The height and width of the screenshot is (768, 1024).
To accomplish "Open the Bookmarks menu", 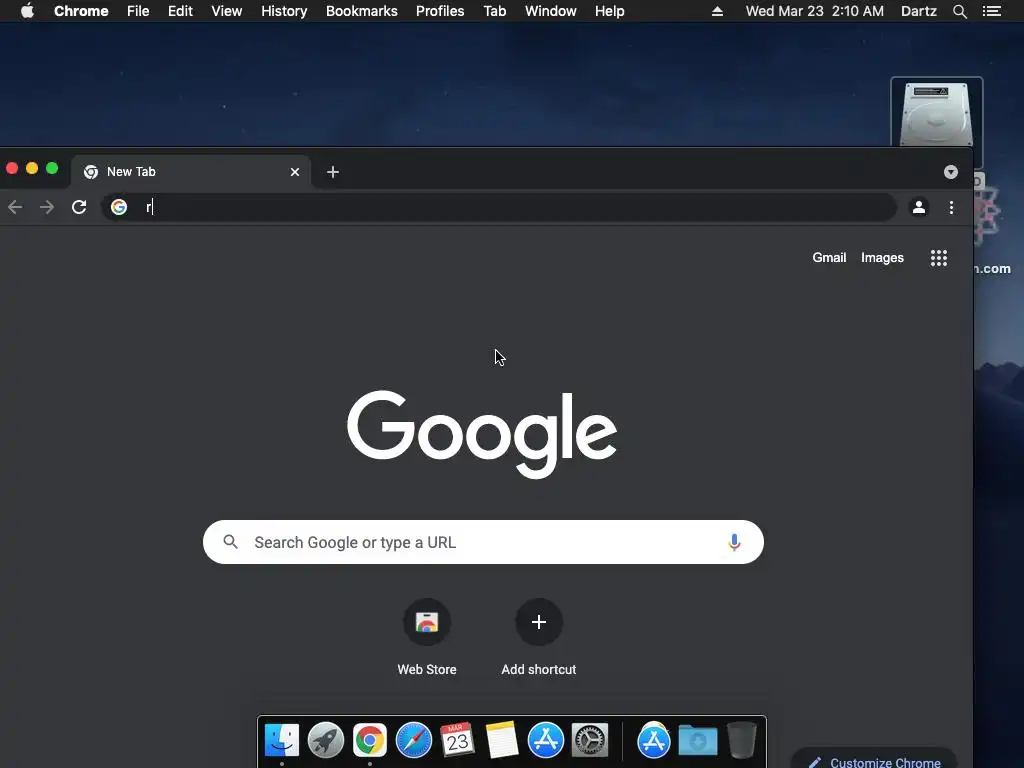I will (362, 11).
